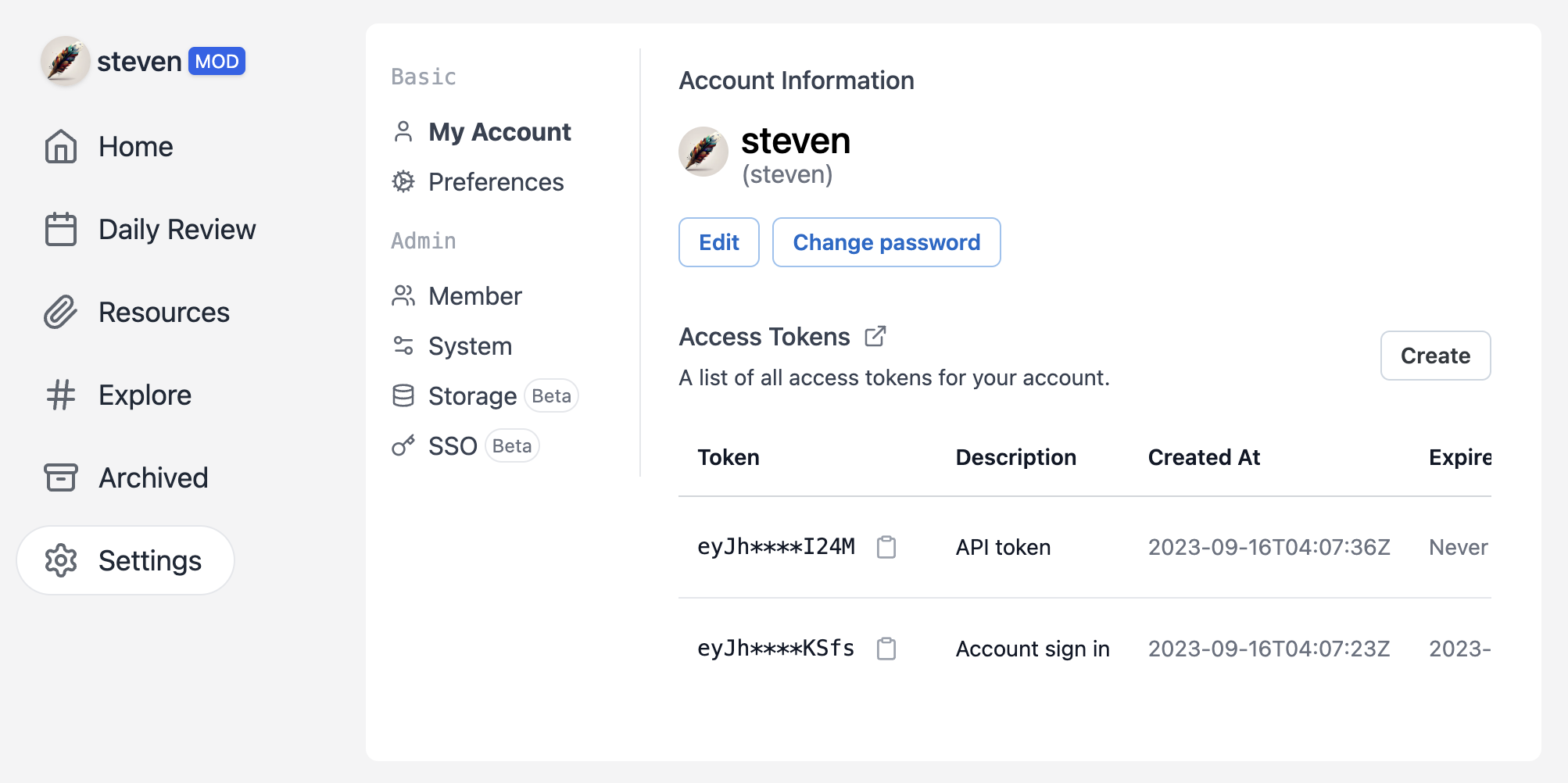Click the Resources paperclip icon

tap(61, 313)
